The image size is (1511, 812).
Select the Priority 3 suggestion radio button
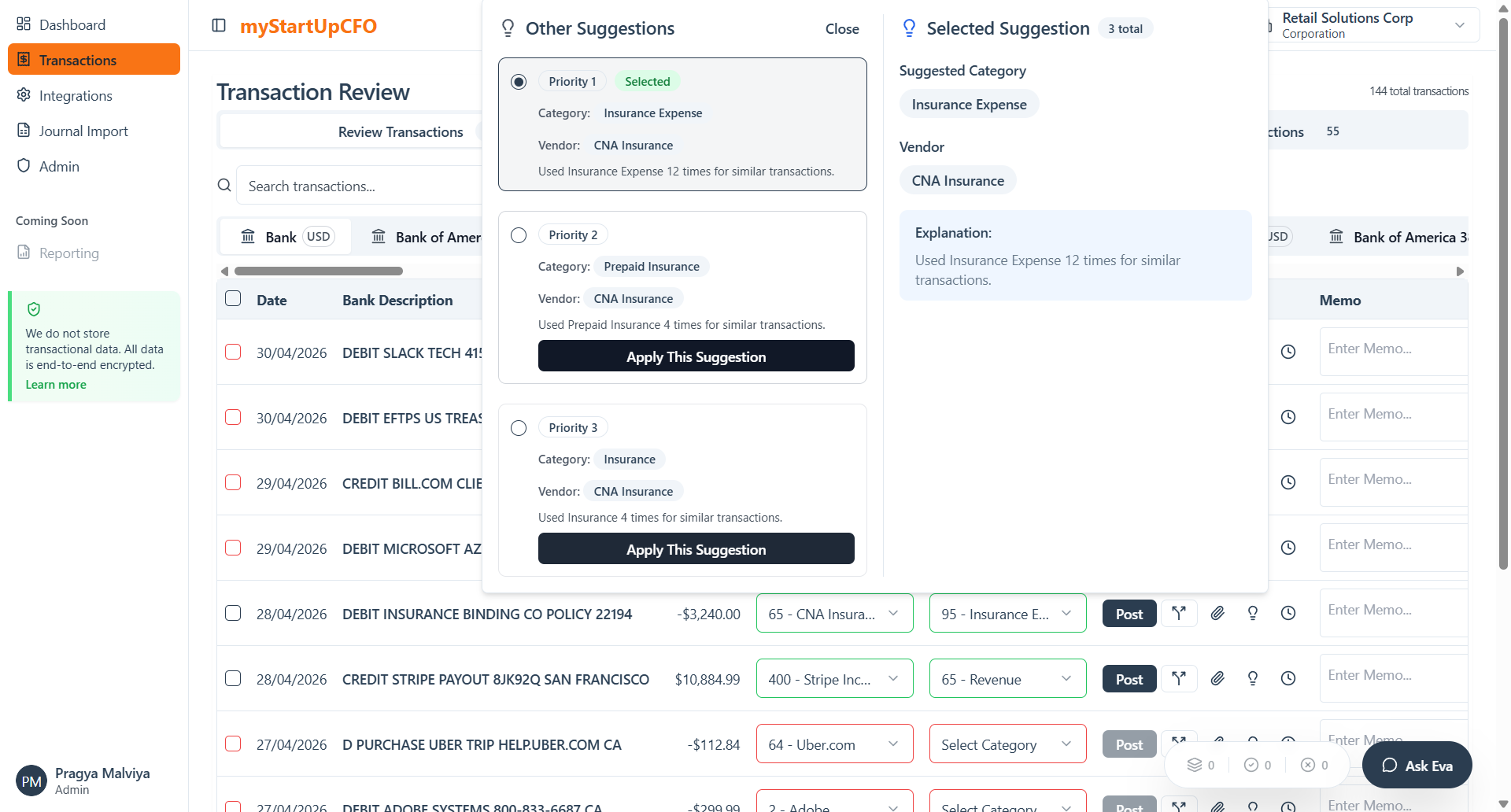(x=519, y=428)
